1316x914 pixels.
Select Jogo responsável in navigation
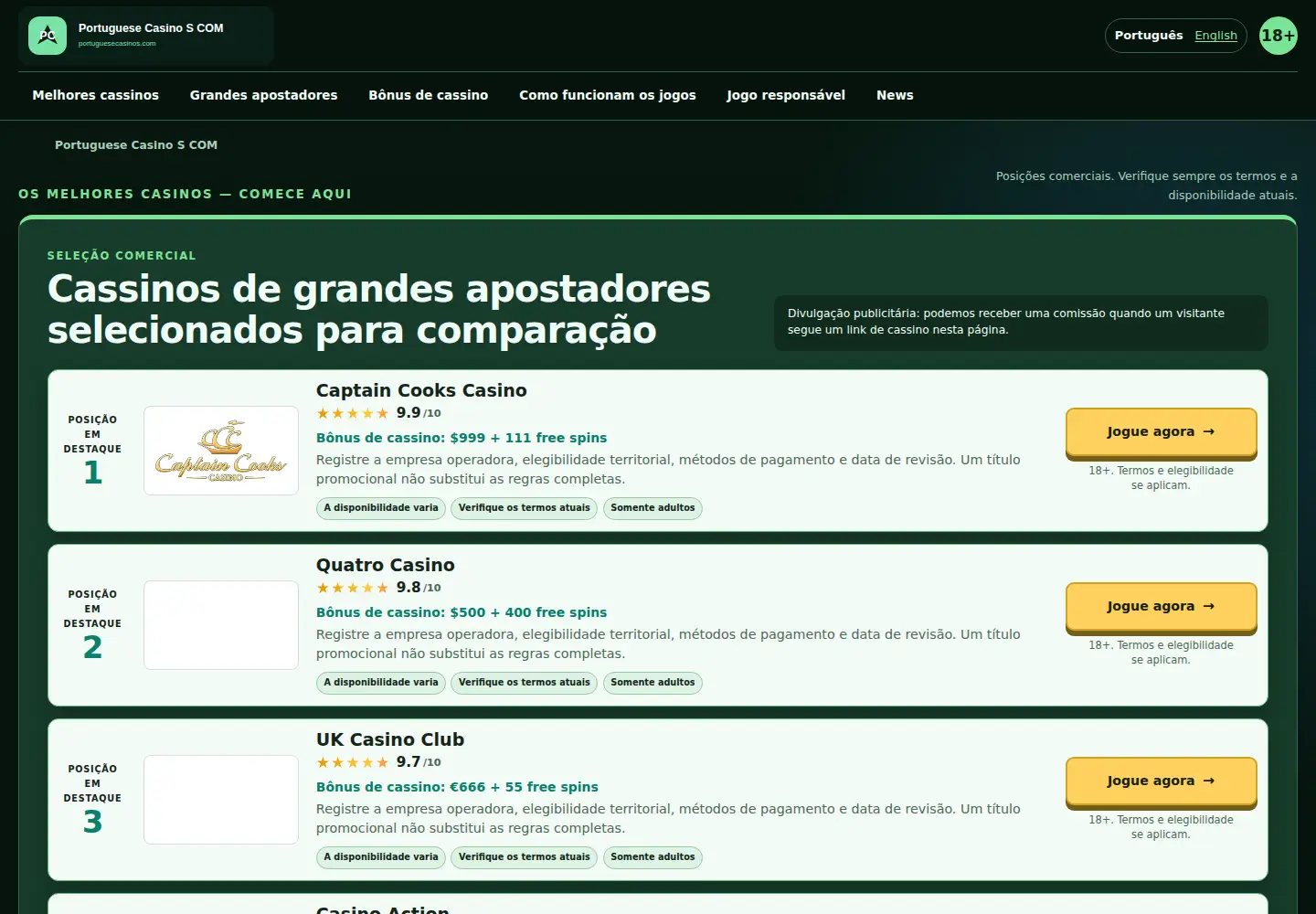786,95
